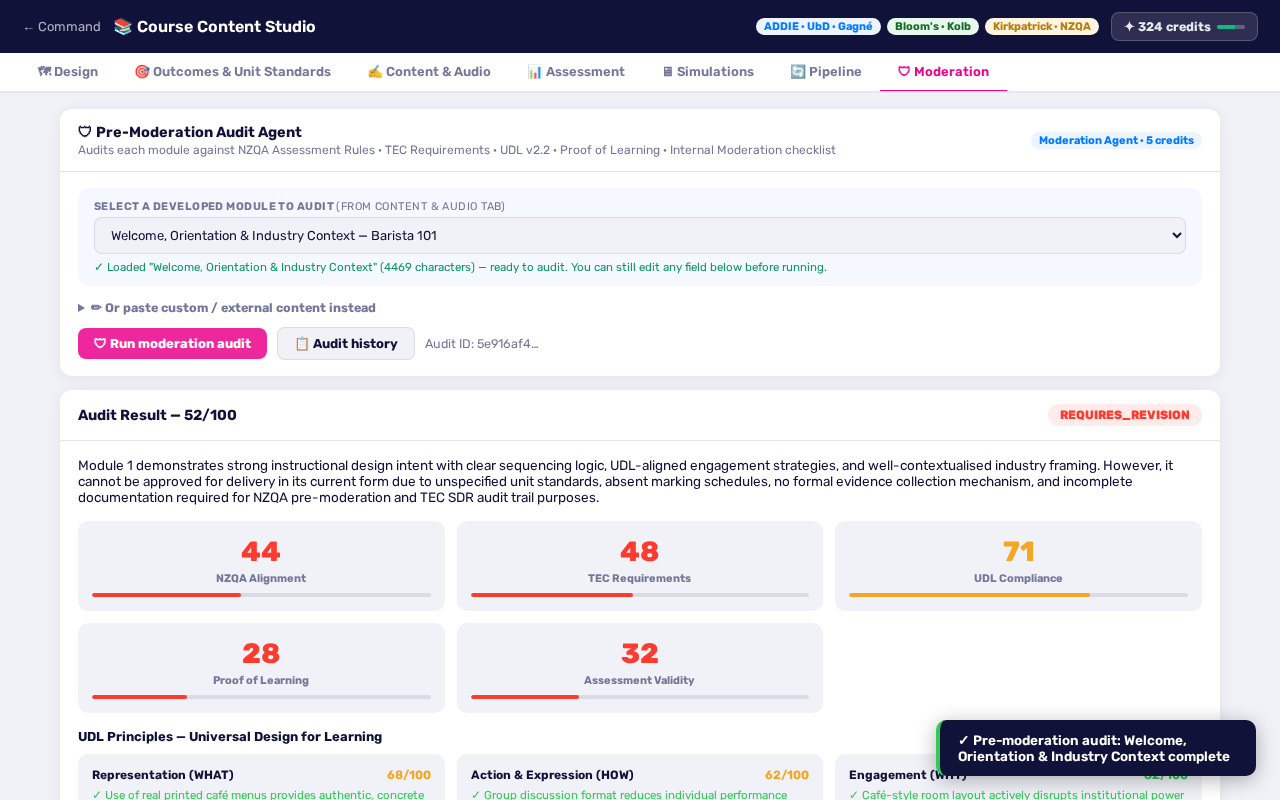Open Audit history
The height and width of the screenshot is (800, 1280).
[x=346, y=344]
